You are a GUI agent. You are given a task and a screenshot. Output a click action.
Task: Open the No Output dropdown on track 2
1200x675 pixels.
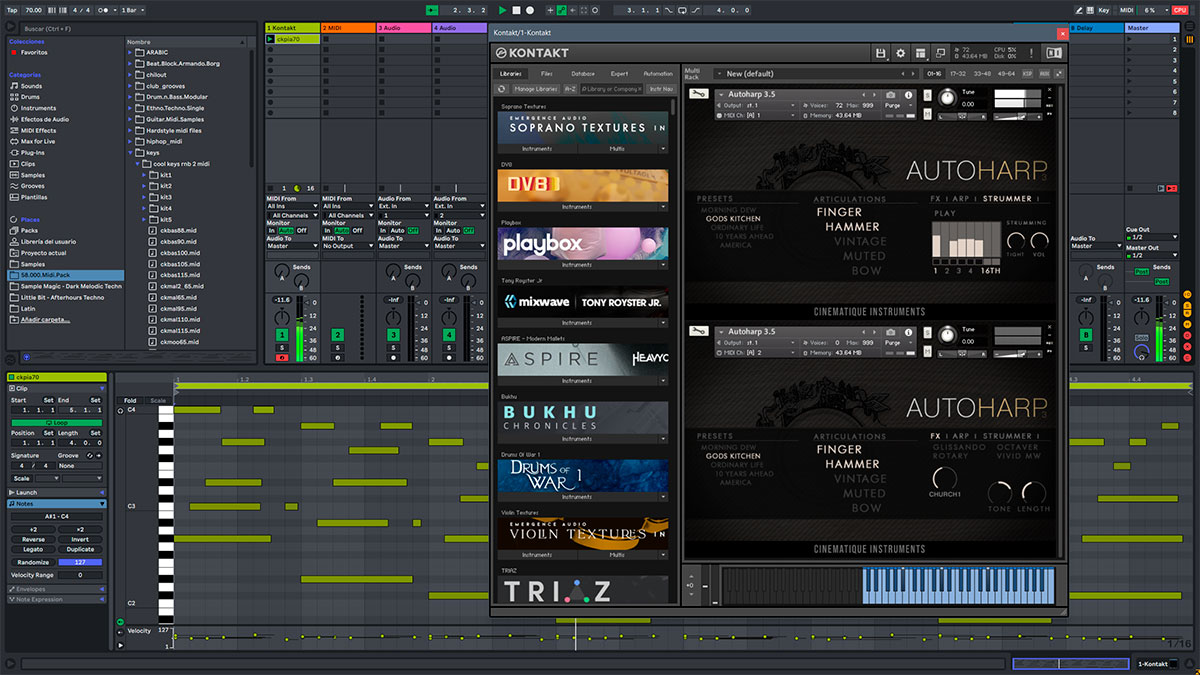click(x=348, y=246)
